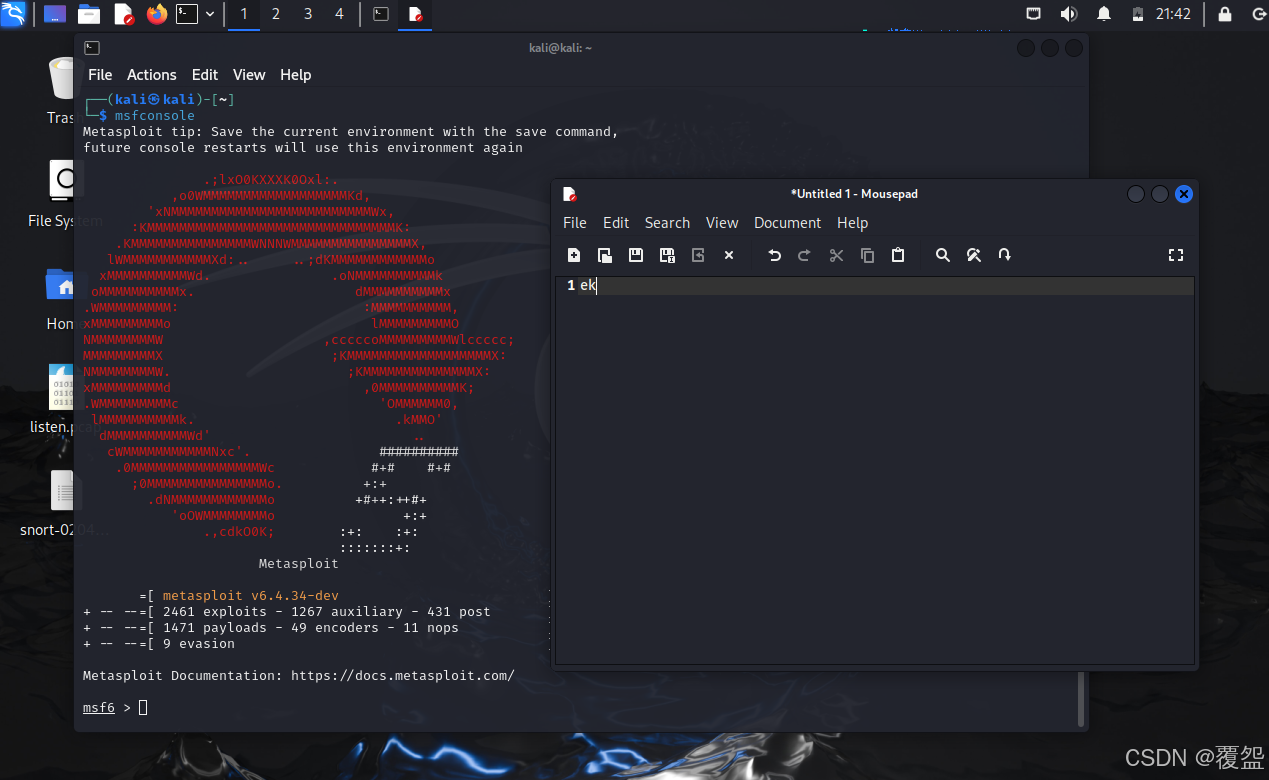Expand the terminal launcher dropdown arrow
Image resolution: width=1269 pixels, height=780 pixels.
[210, 14]
